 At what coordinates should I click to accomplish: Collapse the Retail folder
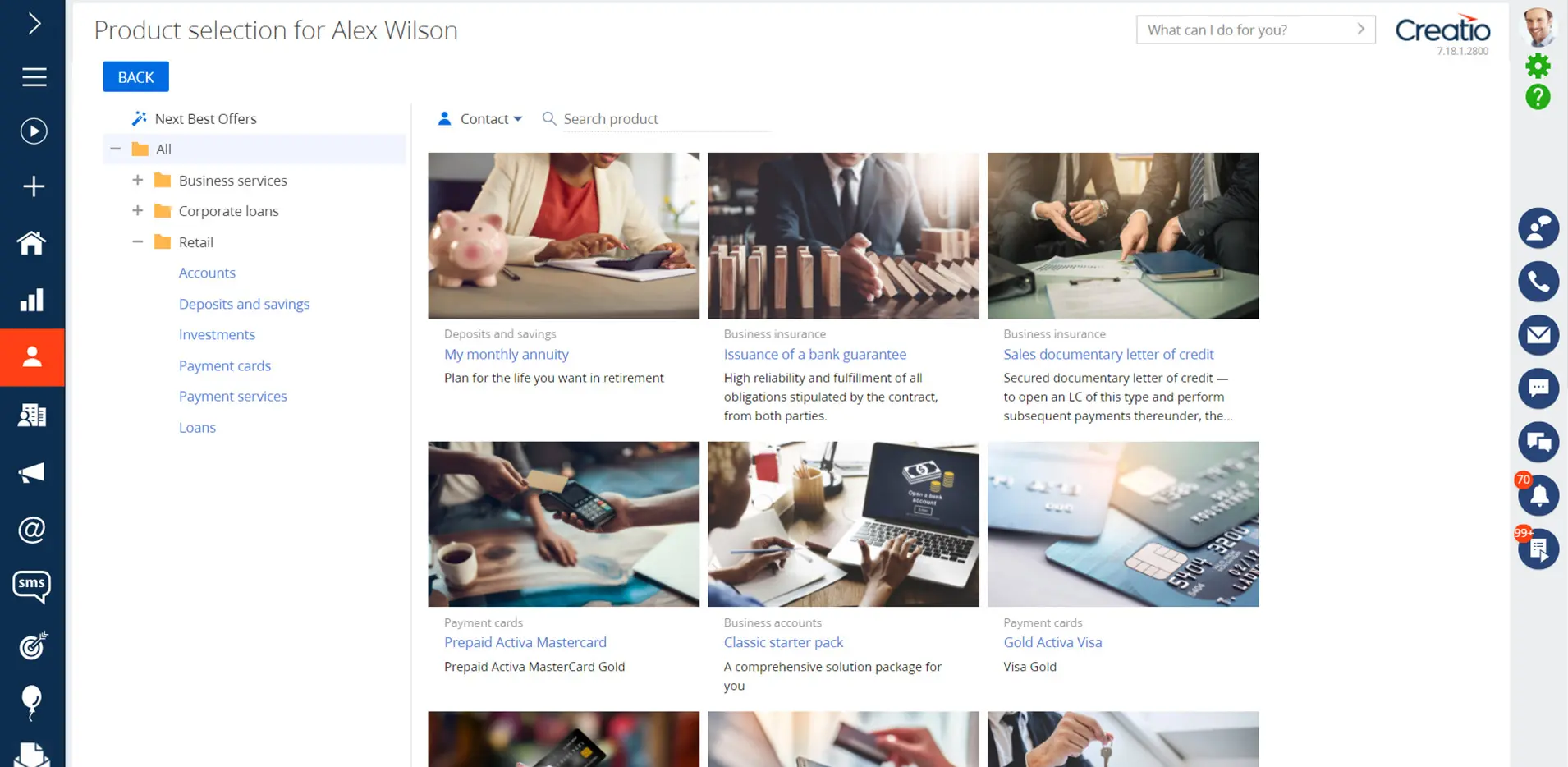coord(137,242)
